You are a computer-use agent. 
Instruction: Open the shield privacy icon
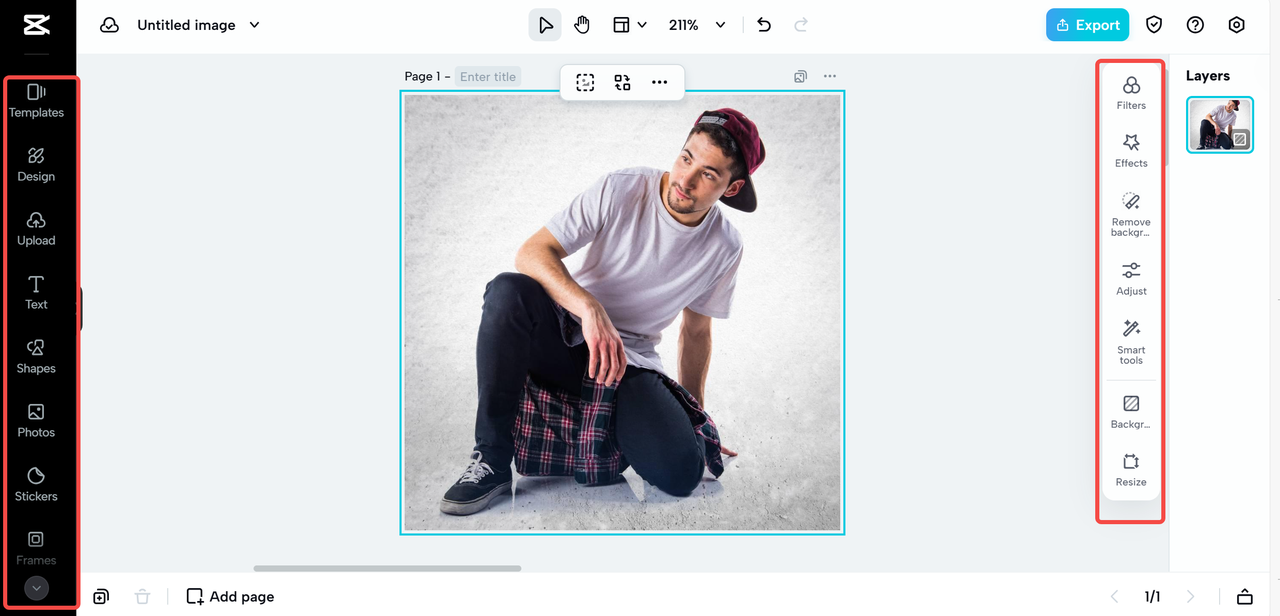(x=1154, y=25)
